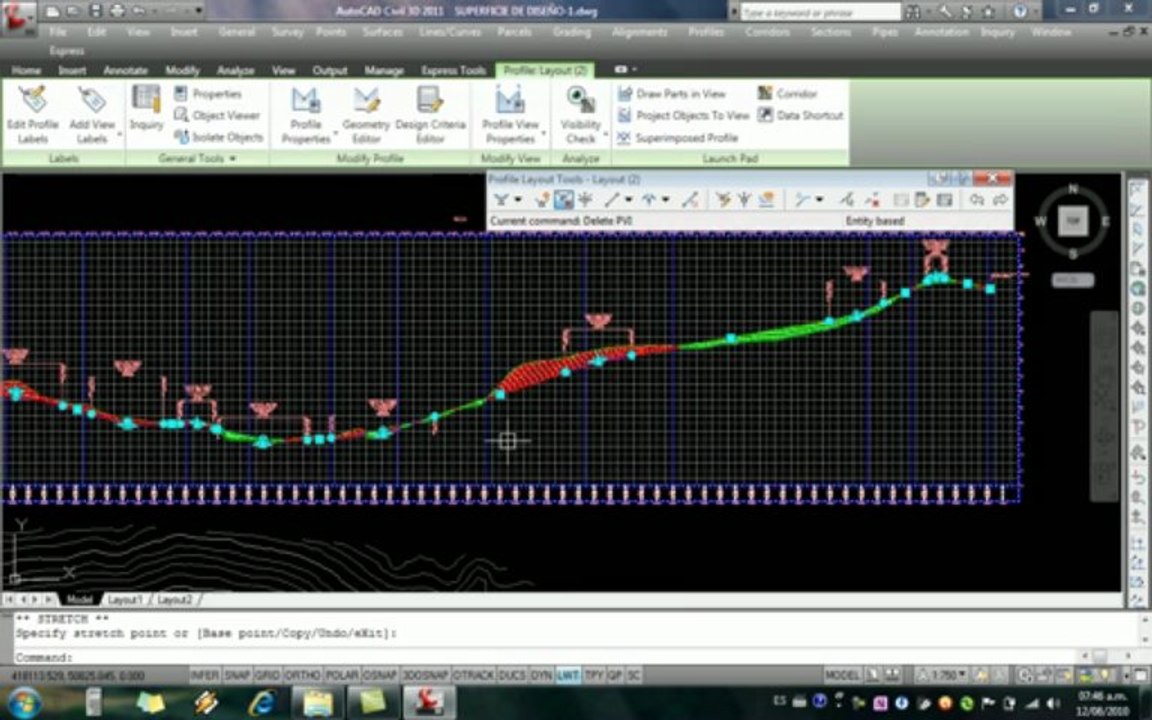Click Project Objects To View

click(x=683, y=115)
